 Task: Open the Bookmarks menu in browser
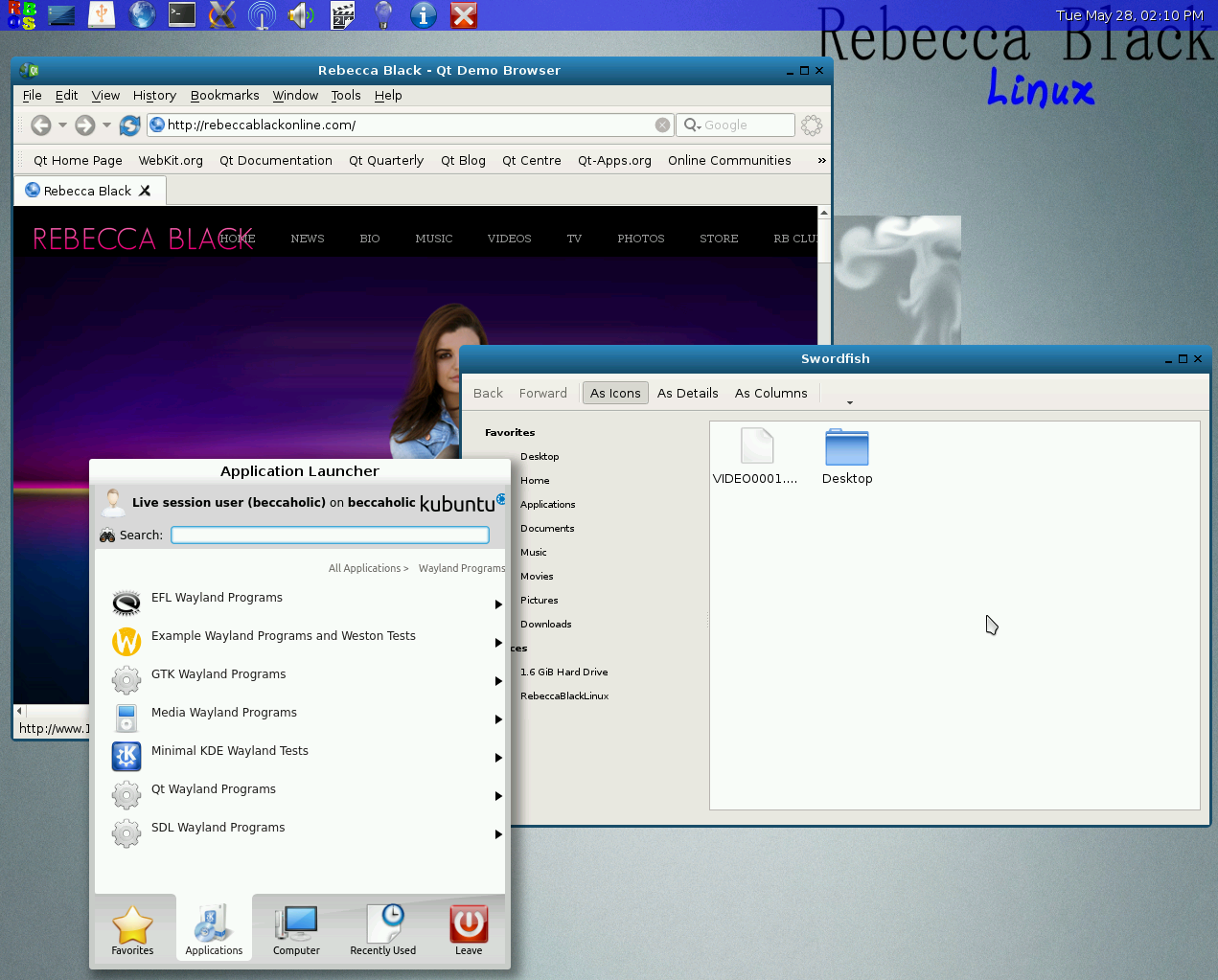pos(224,96)
